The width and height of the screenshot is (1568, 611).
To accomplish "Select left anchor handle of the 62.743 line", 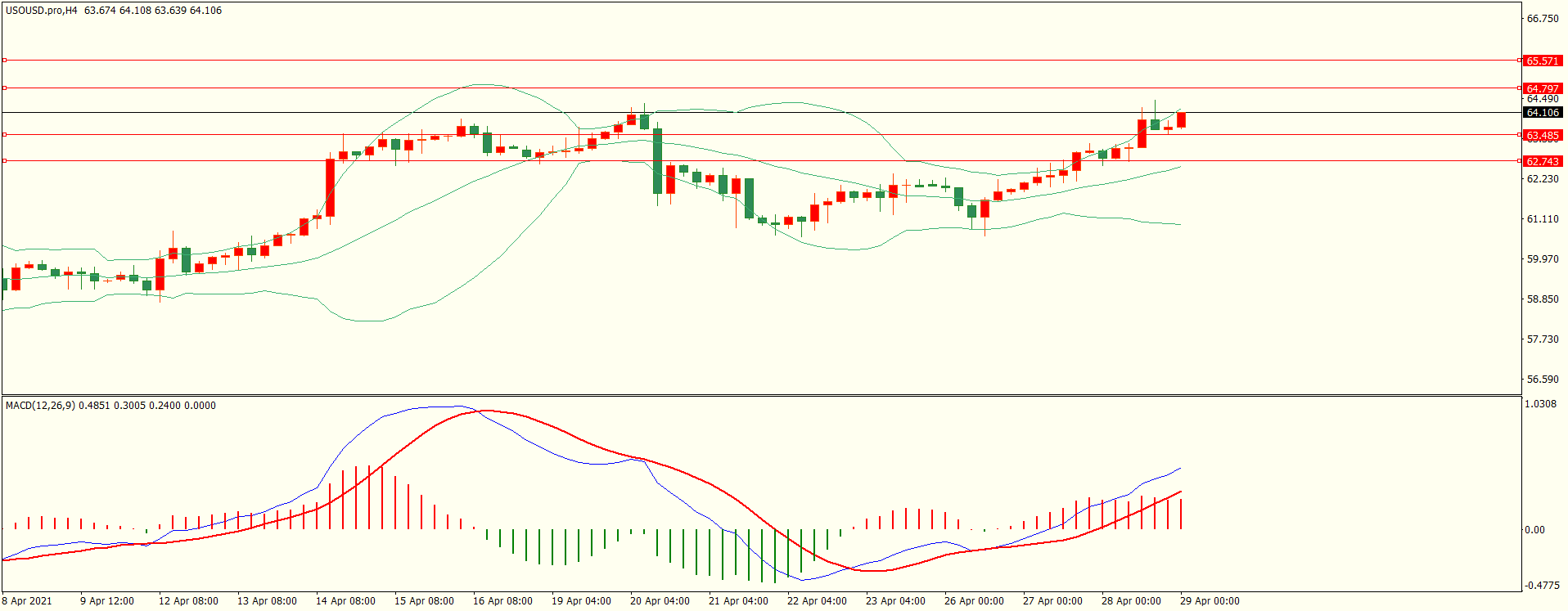I will [x=4, y=160].
